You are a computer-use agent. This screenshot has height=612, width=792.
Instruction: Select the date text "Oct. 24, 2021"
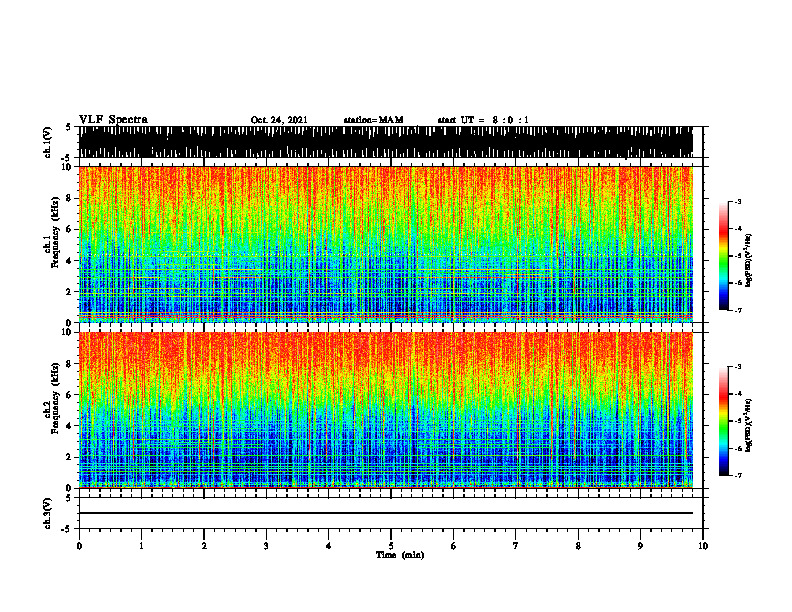click(x=279, y=120)
